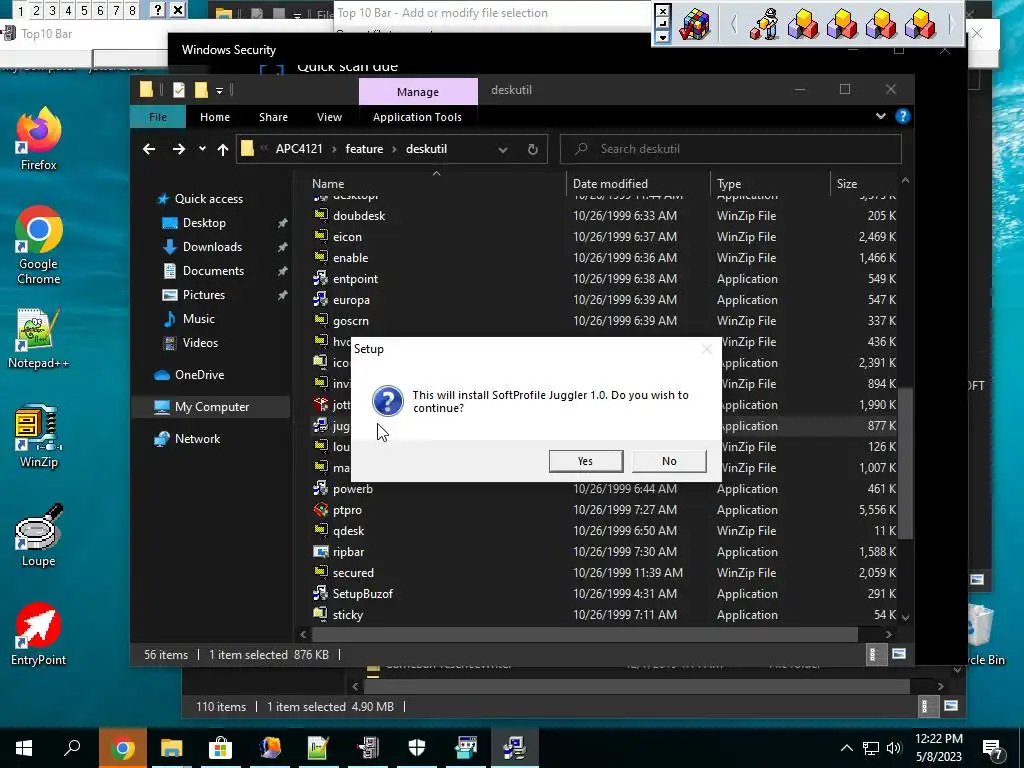The width and height of the screenshot is (1024, 768).
Task: Show hidden system tray icons
Action: (x=846, y=748)
